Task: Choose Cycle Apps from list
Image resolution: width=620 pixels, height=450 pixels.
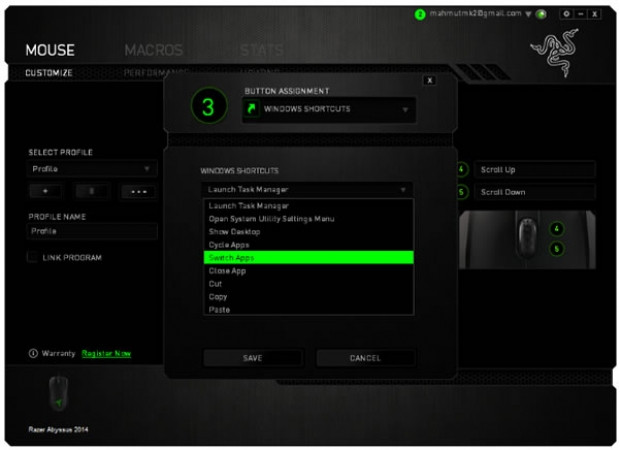Action: point(308,245)
